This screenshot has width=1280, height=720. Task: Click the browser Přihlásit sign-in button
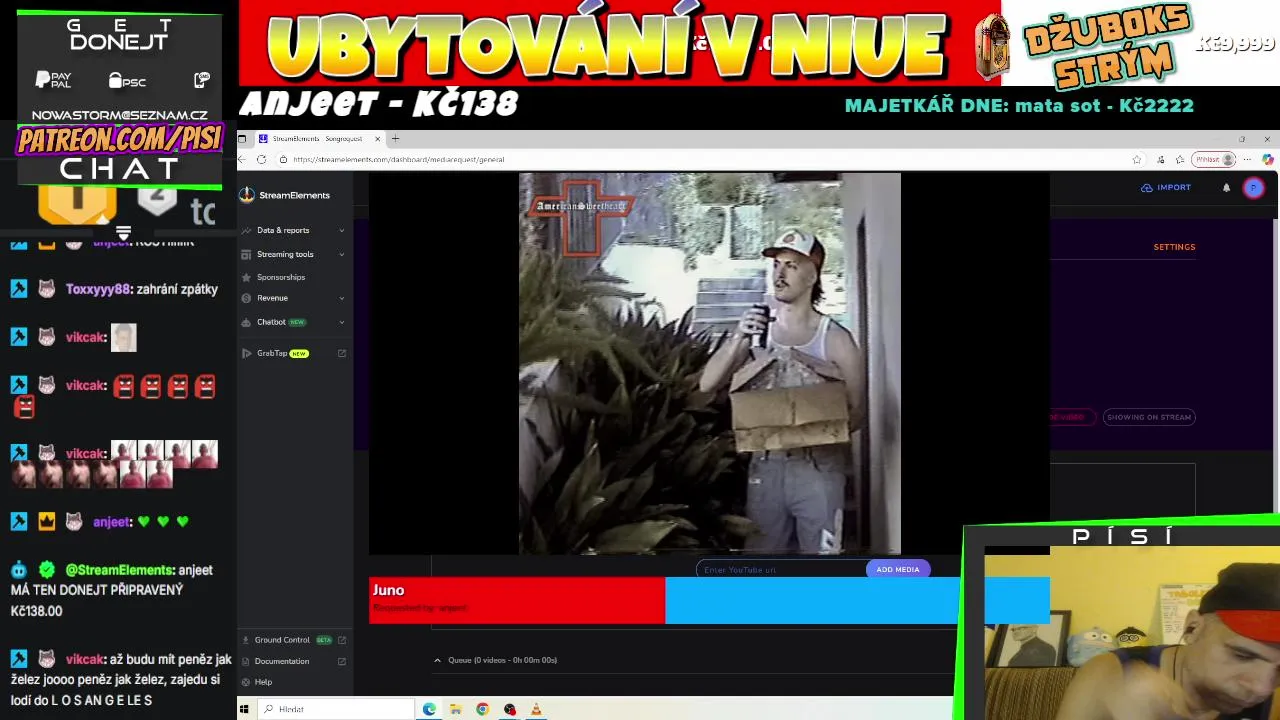click(1215, 159)
